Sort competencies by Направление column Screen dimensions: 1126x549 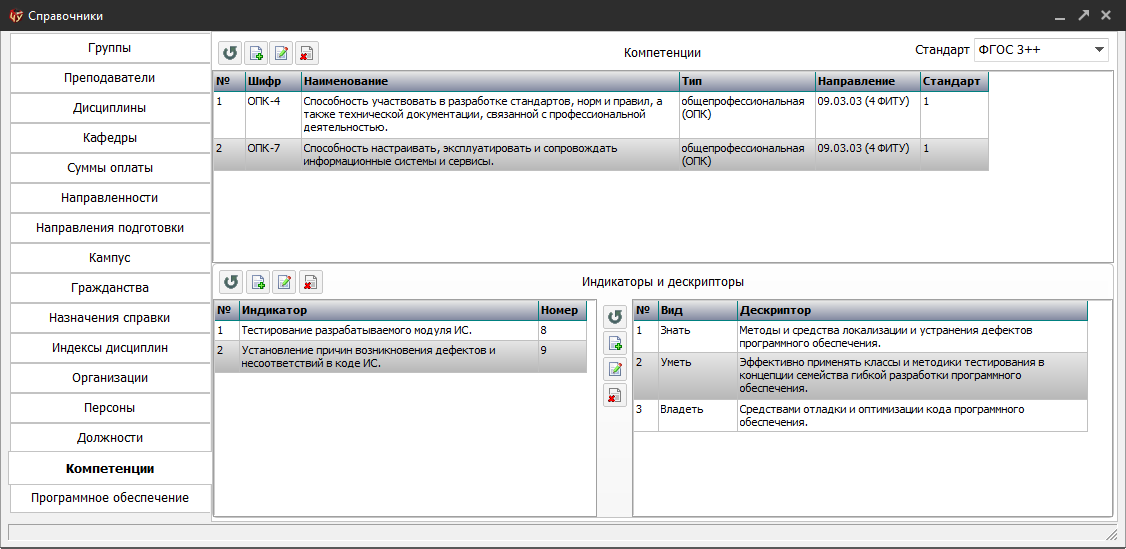(867, 81)
